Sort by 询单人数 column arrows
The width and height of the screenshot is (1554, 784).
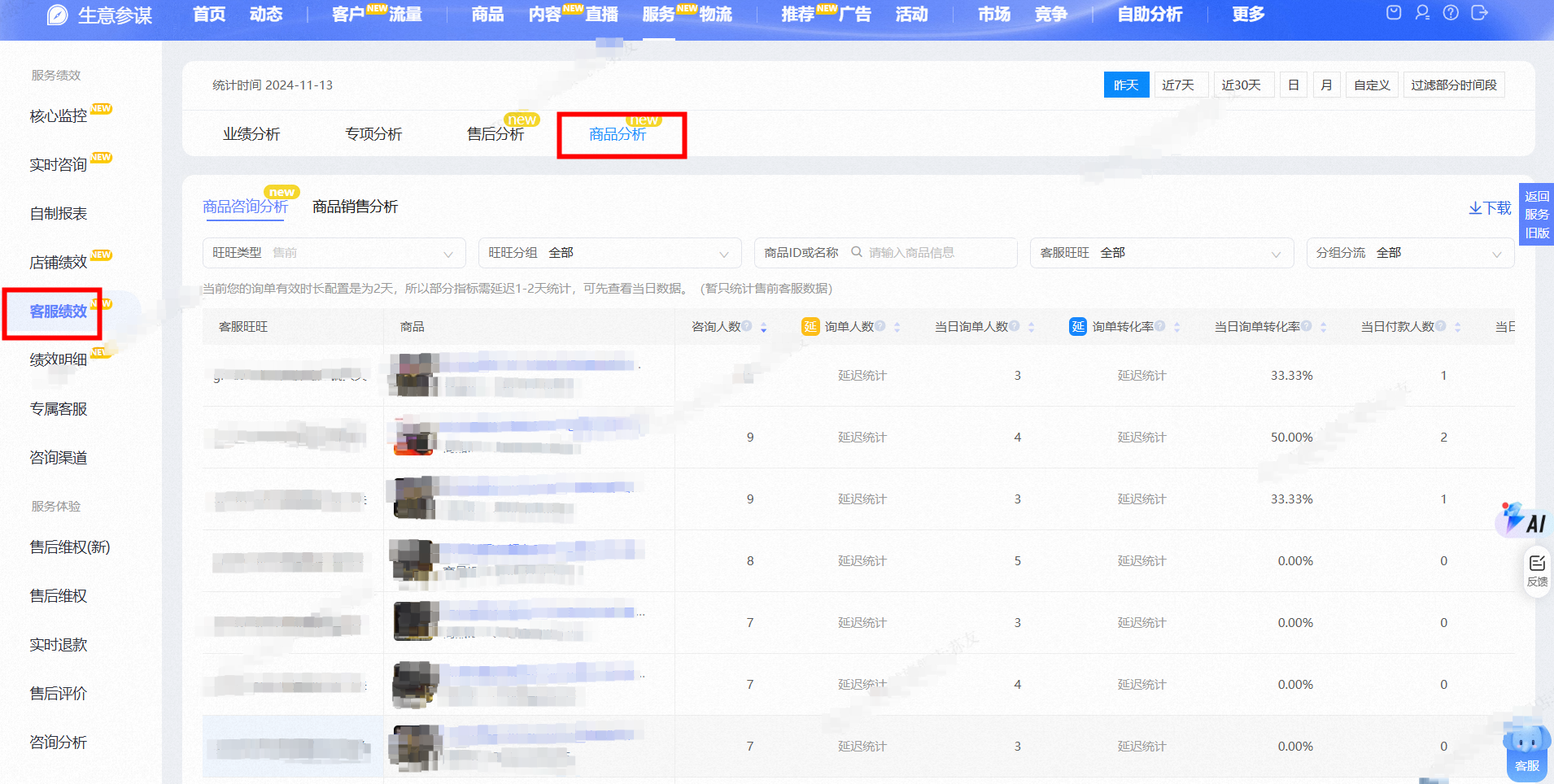897,327
